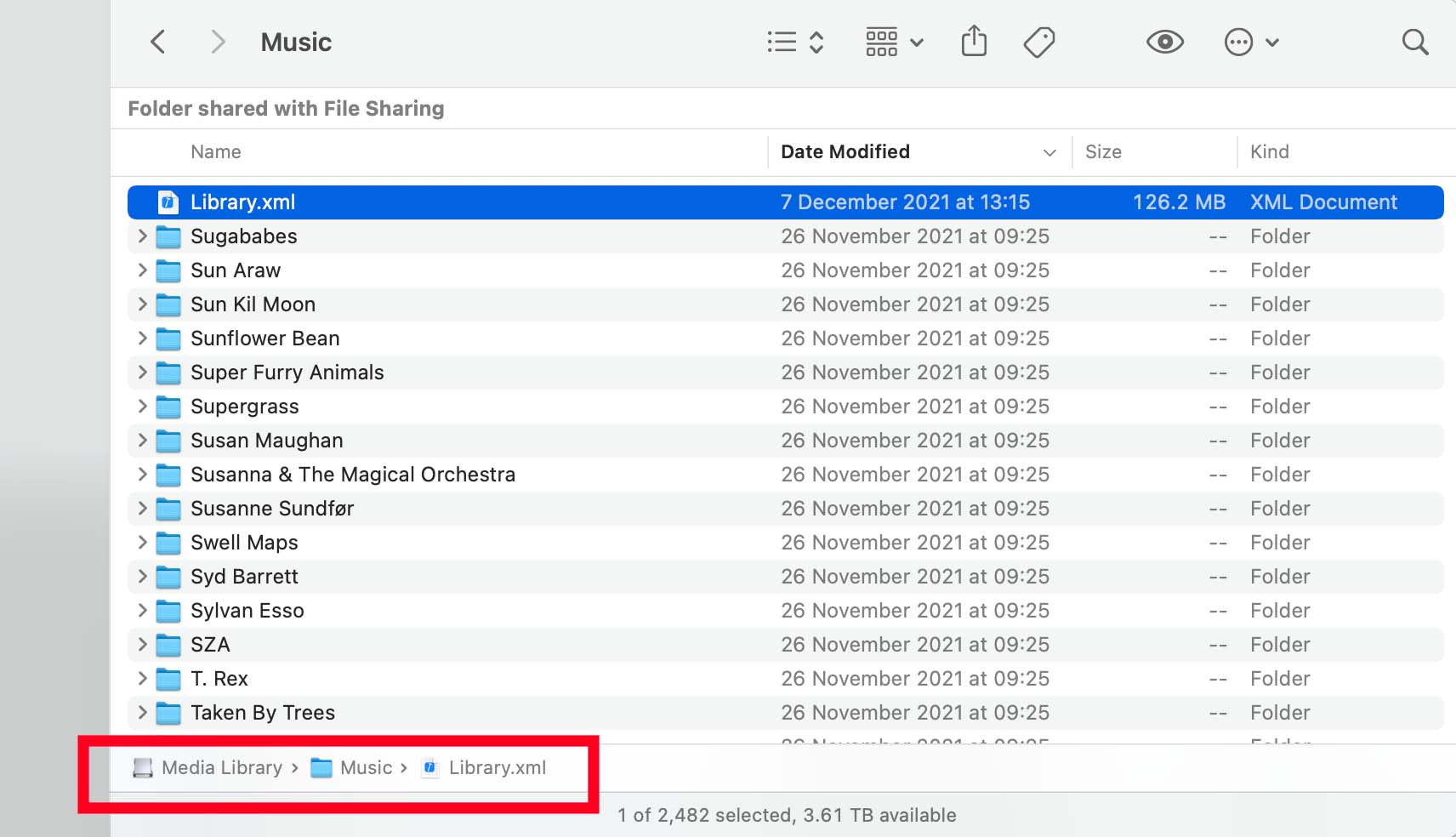Select Susanna & The Magical Orchestra name
Viewport: 1456px width, 837px height.
pos(353,475)
